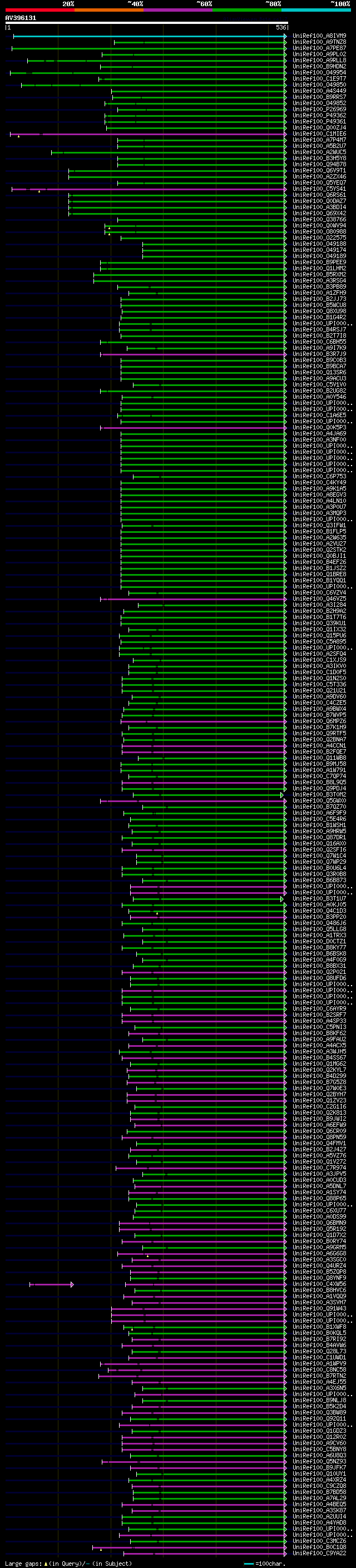Click the UniRef100_B3R7J9 entry

coord(319,354)
